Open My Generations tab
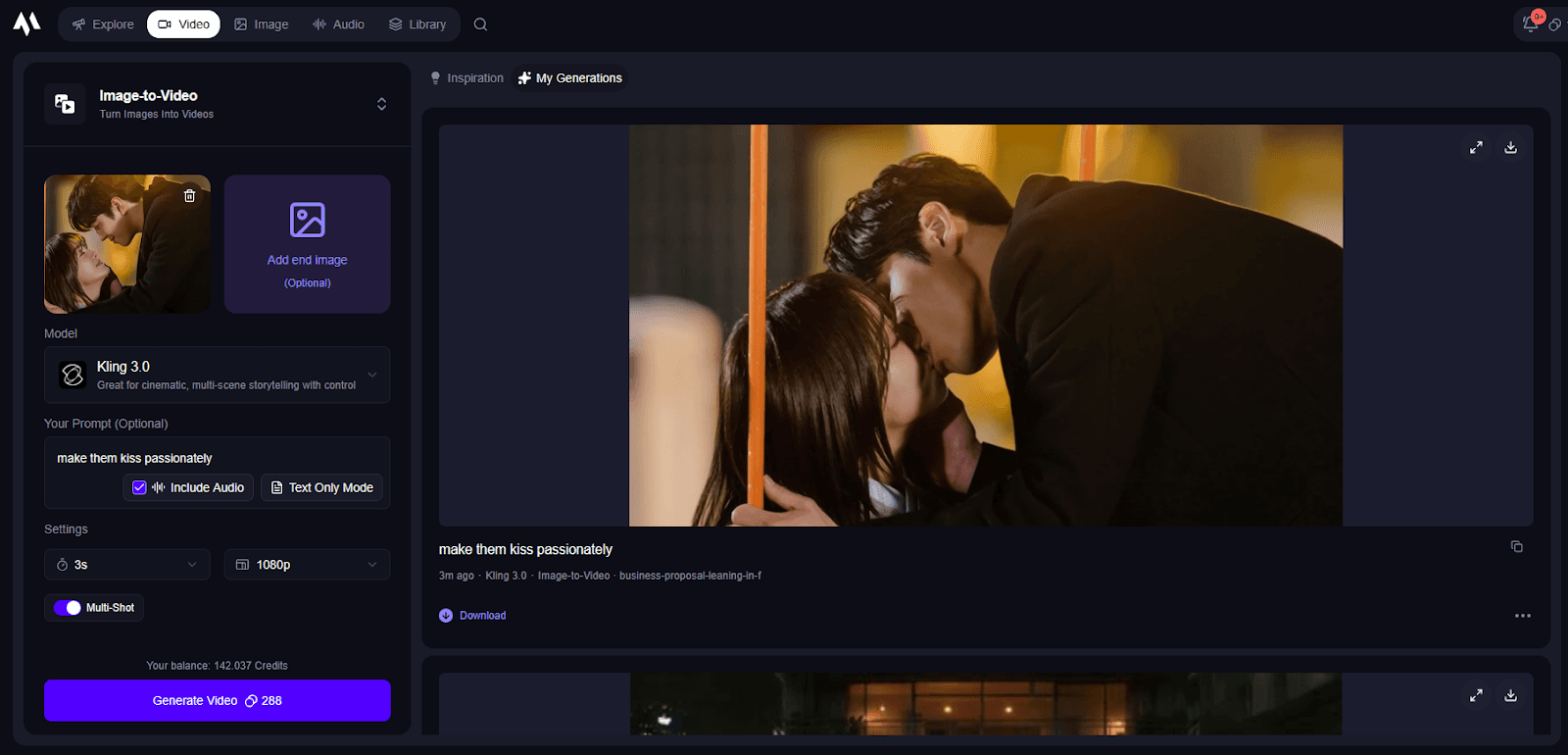The height and width of the screenshot is (755, 1568). click(570, 78)
